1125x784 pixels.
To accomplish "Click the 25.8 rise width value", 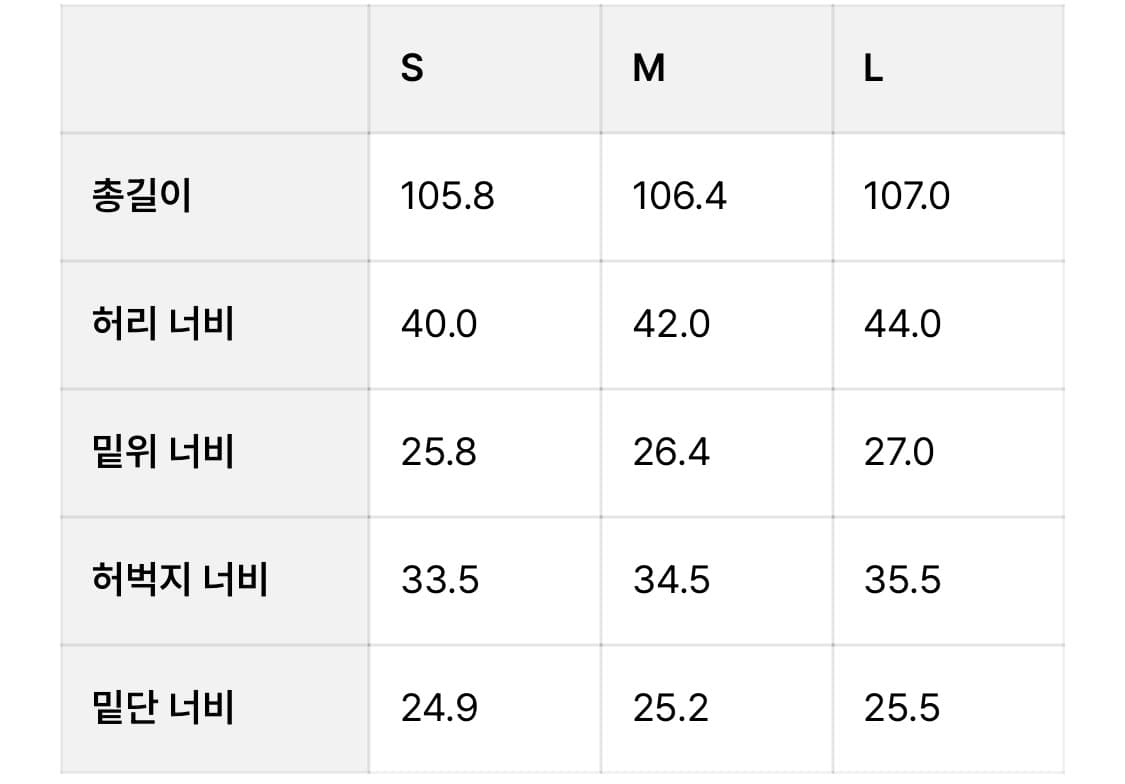I will pos(439,452).
